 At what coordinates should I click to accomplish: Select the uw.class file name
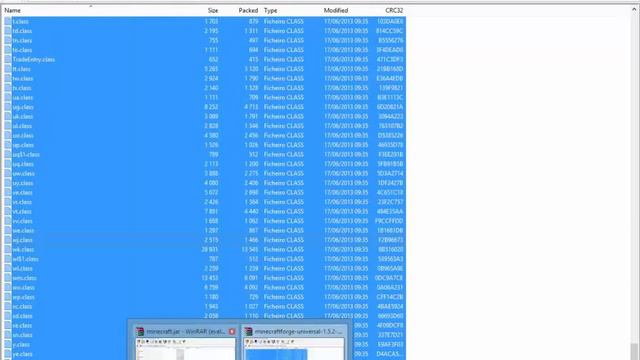click(x=23, y=173)
